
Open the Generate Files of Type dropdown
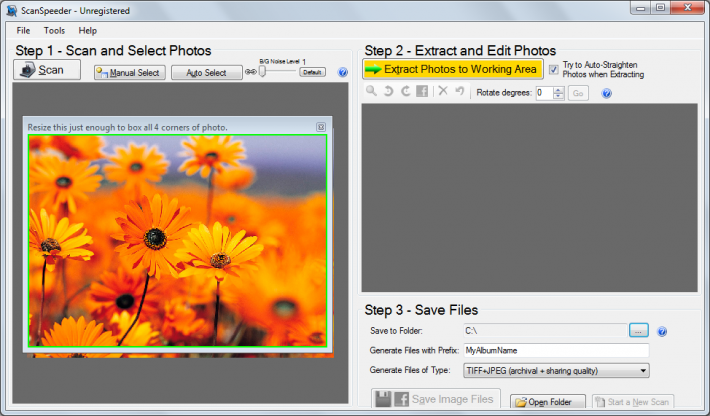(x=556, y=371)
